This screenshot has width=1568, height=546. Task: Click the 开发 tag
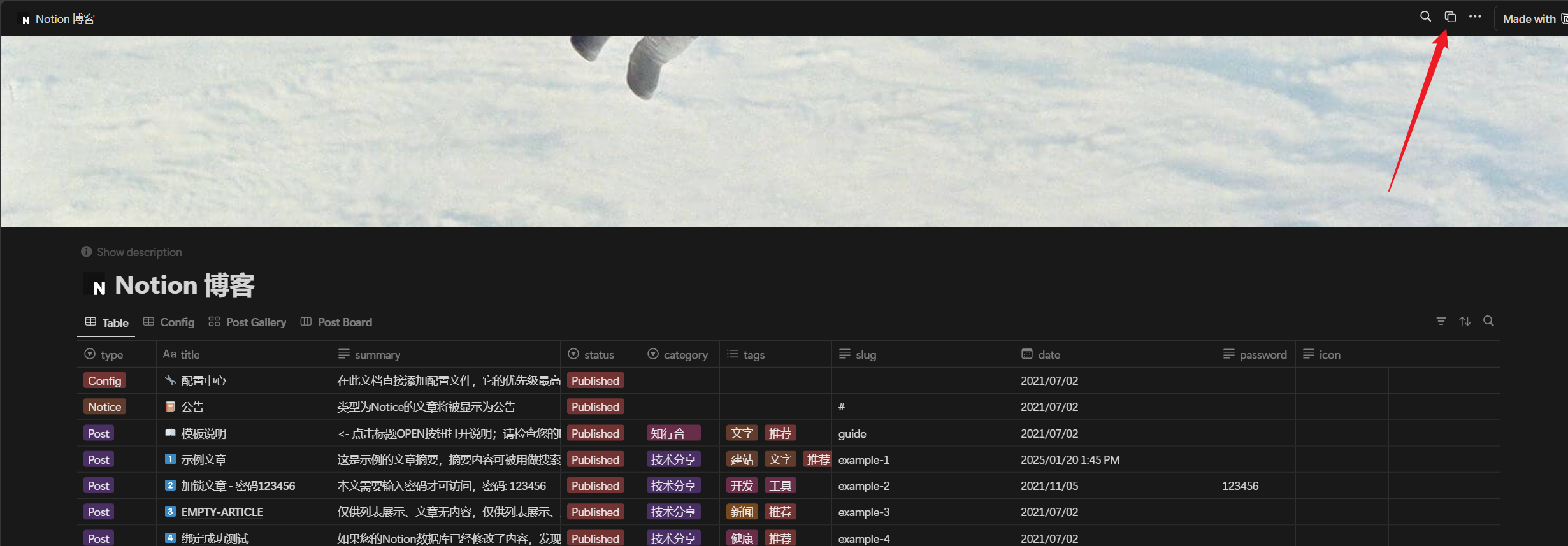coord(742,485)
